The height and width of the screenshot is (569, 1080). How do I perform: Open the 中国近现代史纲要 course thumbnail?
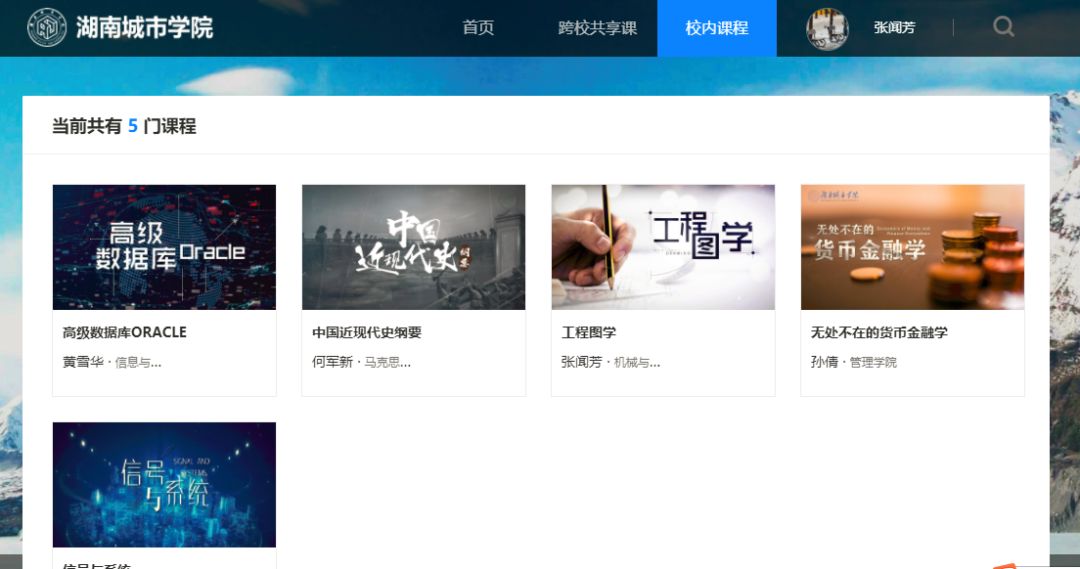tap(413, 247)
